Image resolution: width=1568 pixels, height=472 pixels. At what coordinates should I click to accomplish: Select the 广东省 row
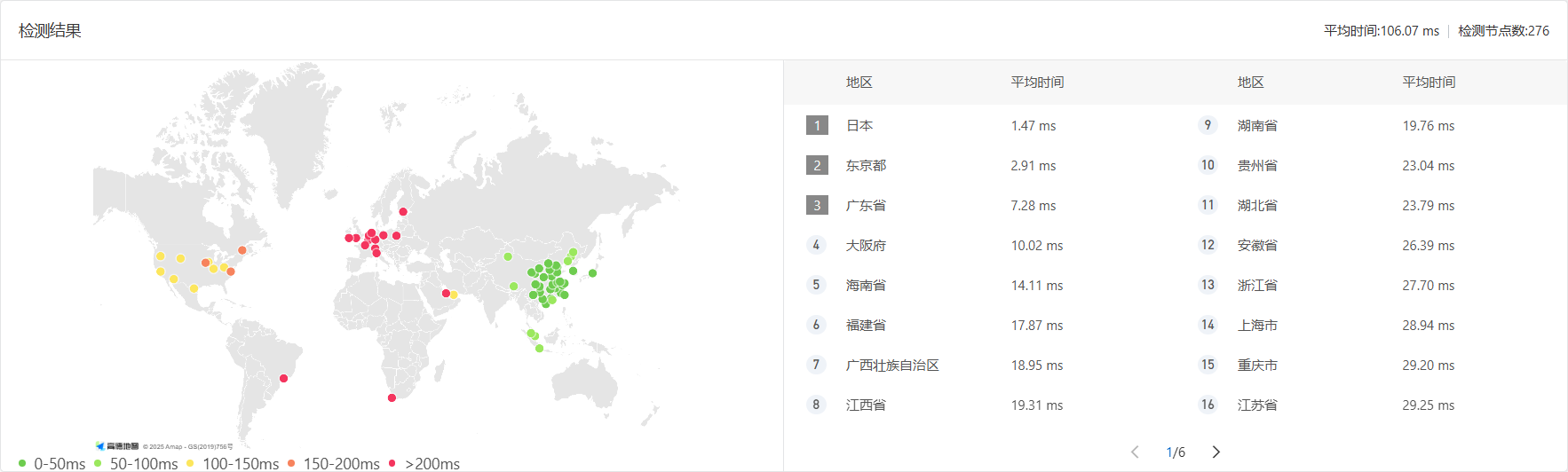pos(979,205)
